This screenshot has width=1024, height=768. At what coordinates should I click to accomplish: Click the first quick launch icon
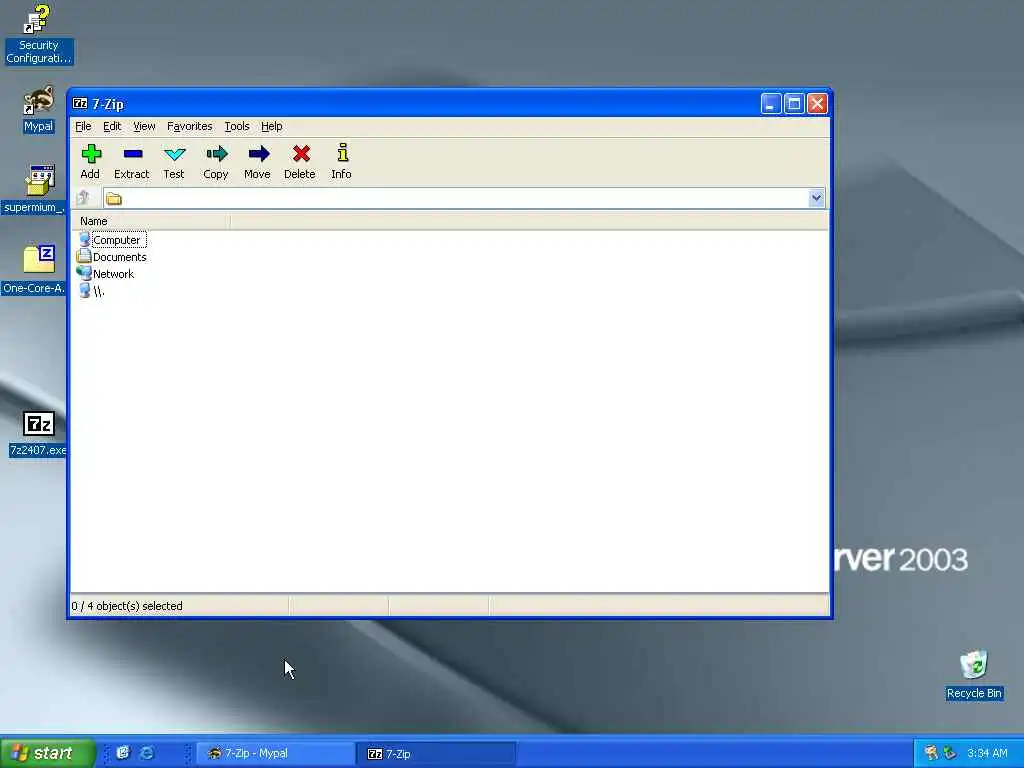point(123,753)
